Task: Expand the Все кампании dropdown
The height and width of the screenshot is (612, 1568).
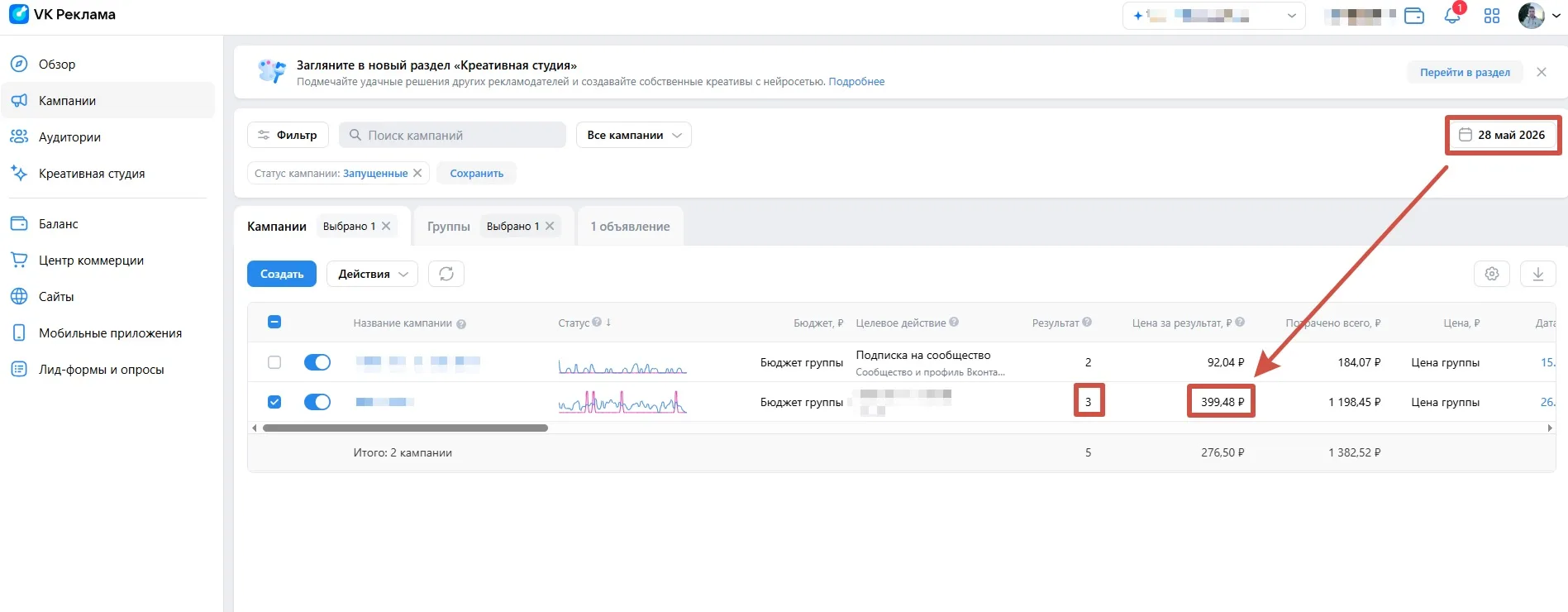Action: tap(634, 135)
